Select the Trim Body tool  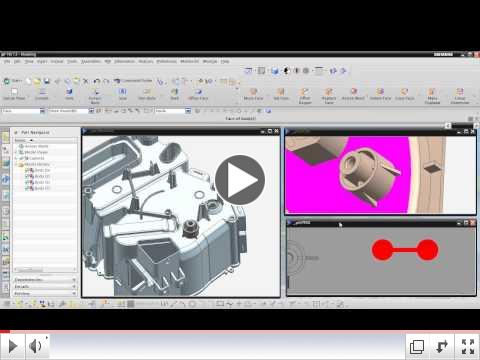(x=147, y=94)
